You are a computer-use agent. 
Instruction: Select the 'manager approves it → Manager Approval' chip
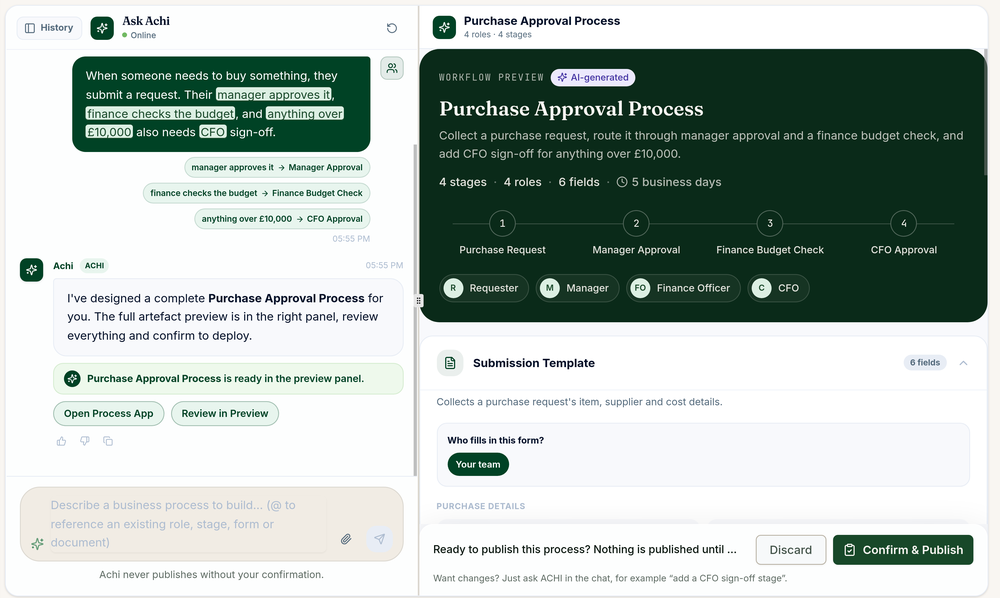(277, 167)
